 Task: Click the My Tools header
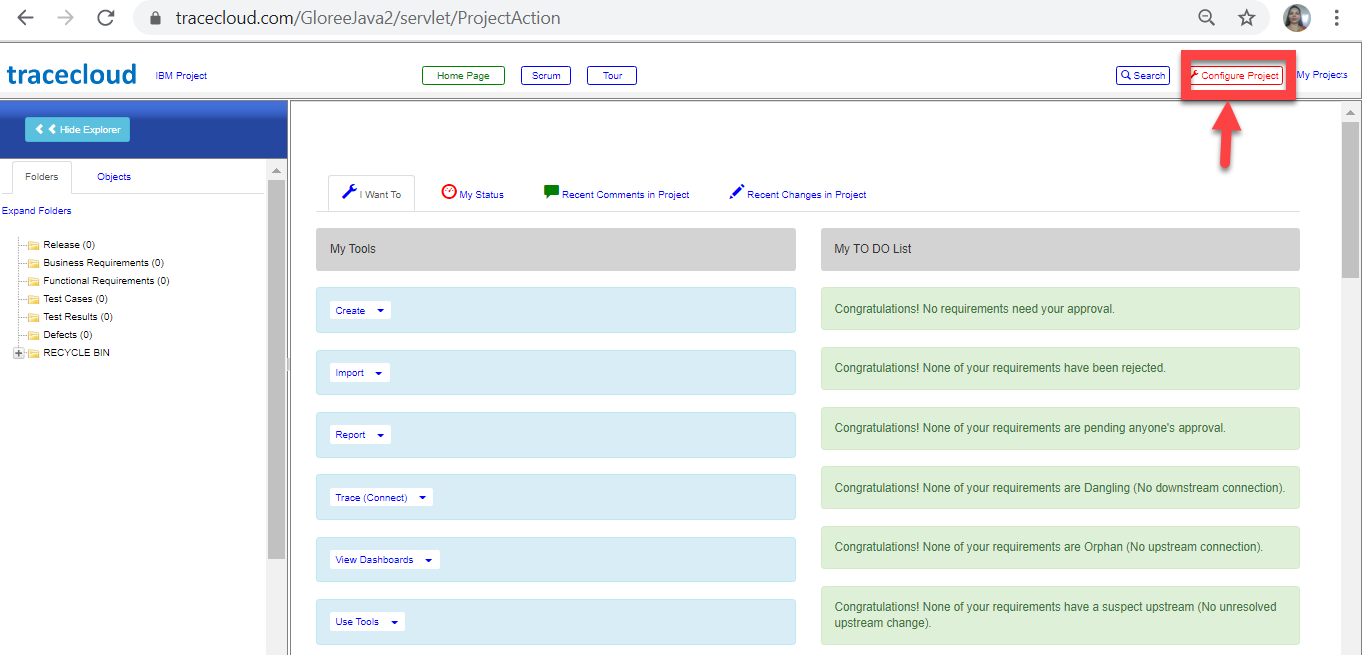pyautogui.click(x=556, y=249)
